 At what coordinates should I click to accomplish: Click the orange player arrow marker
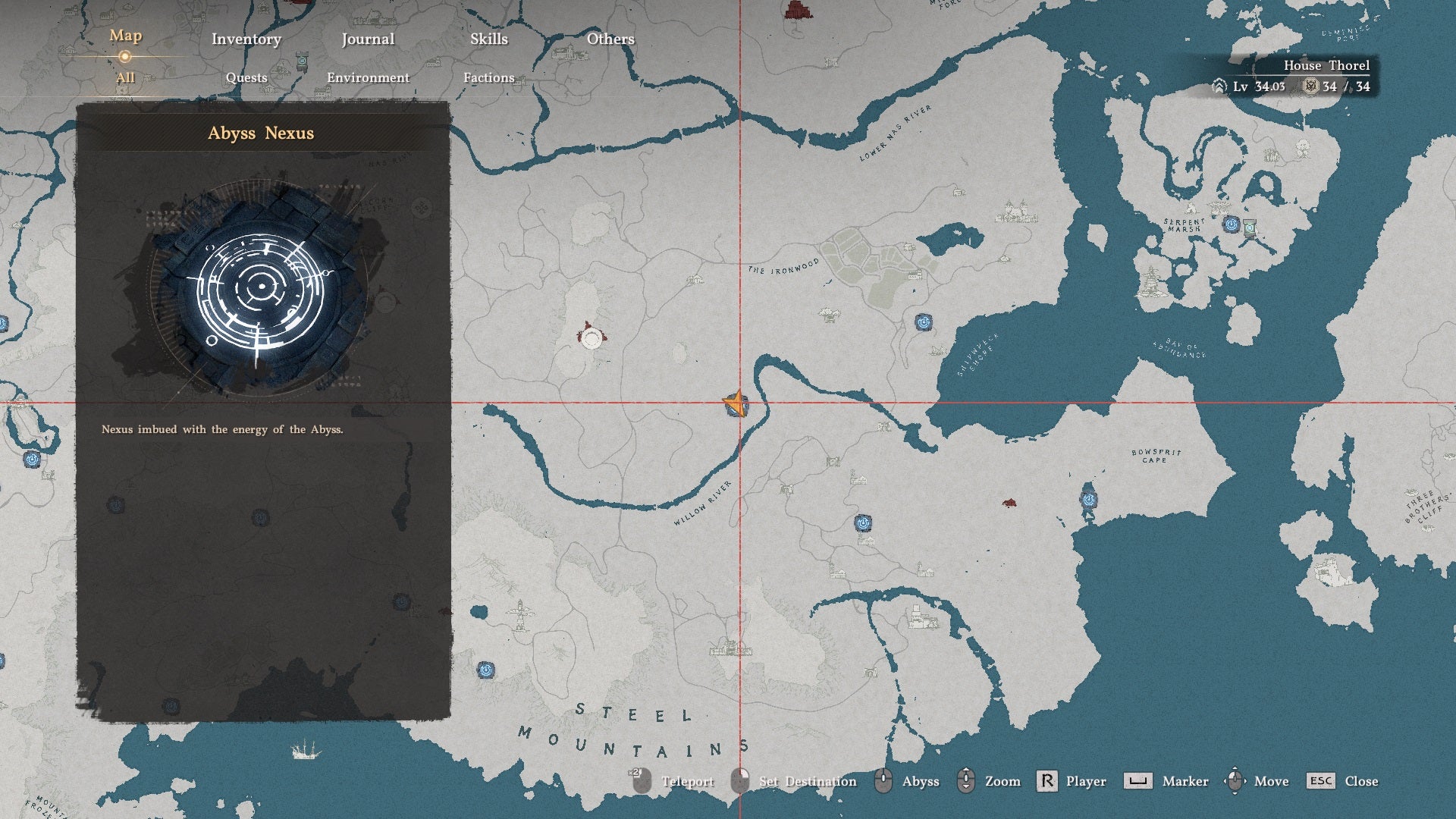pyautogui.click(x=735, y=403)
